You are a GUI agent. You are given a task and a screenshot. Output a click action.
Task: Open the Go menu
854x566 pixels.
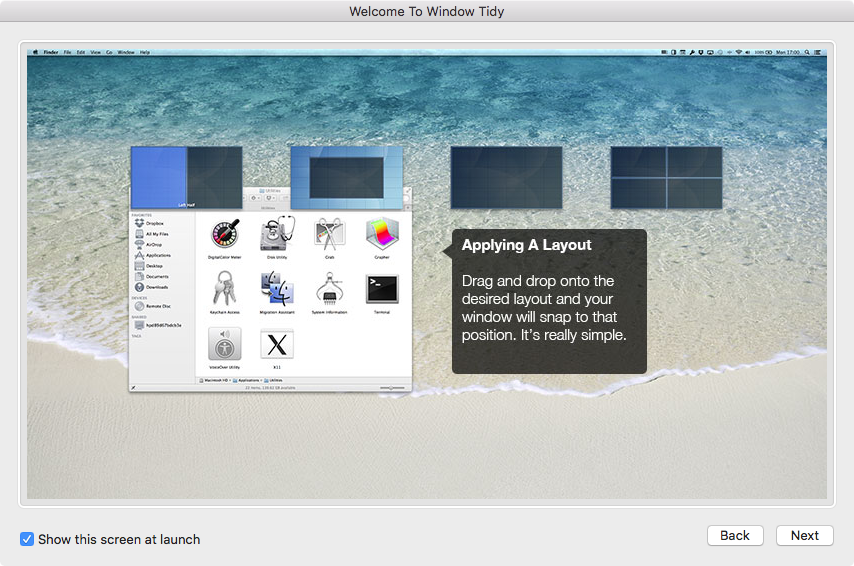109,52
